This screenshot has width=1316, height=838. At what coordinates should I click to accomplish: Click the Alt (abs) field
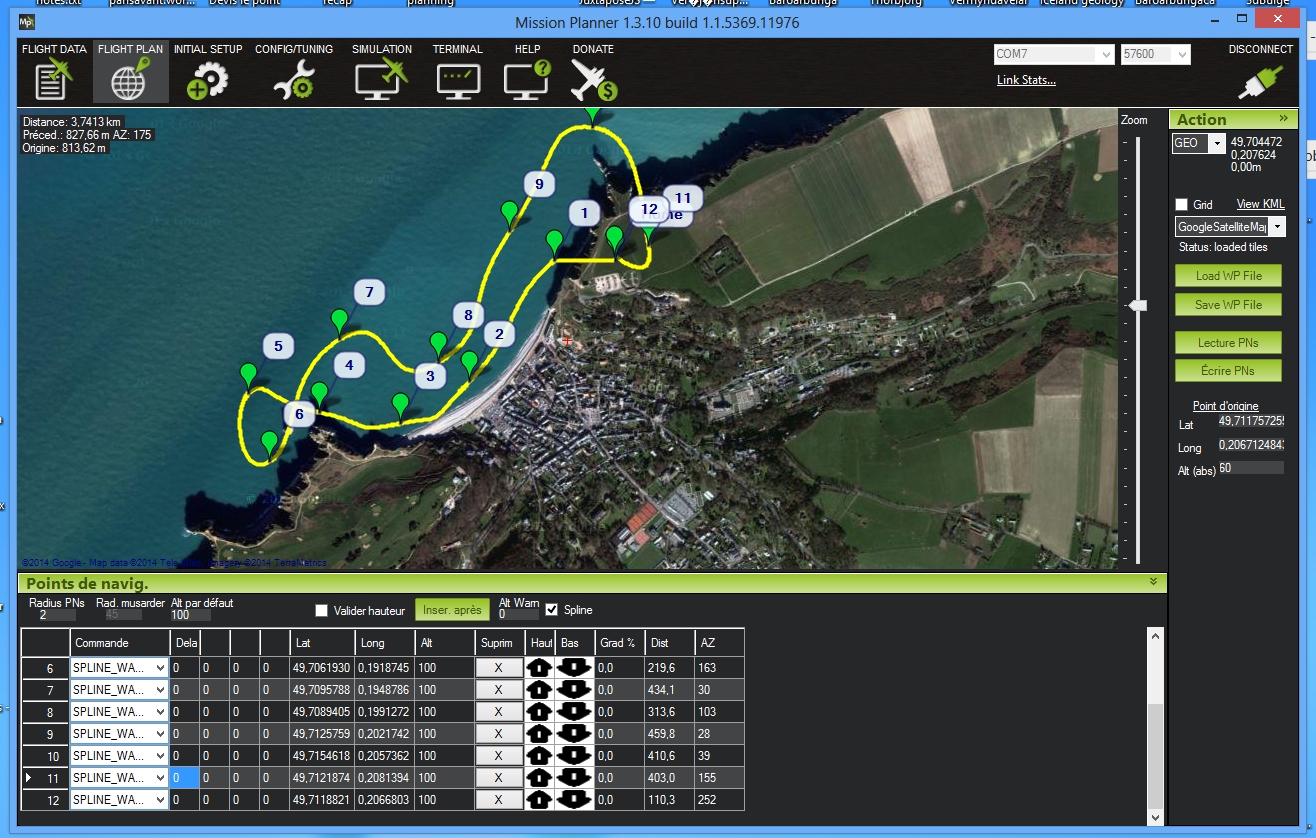tap(1250, 468)
